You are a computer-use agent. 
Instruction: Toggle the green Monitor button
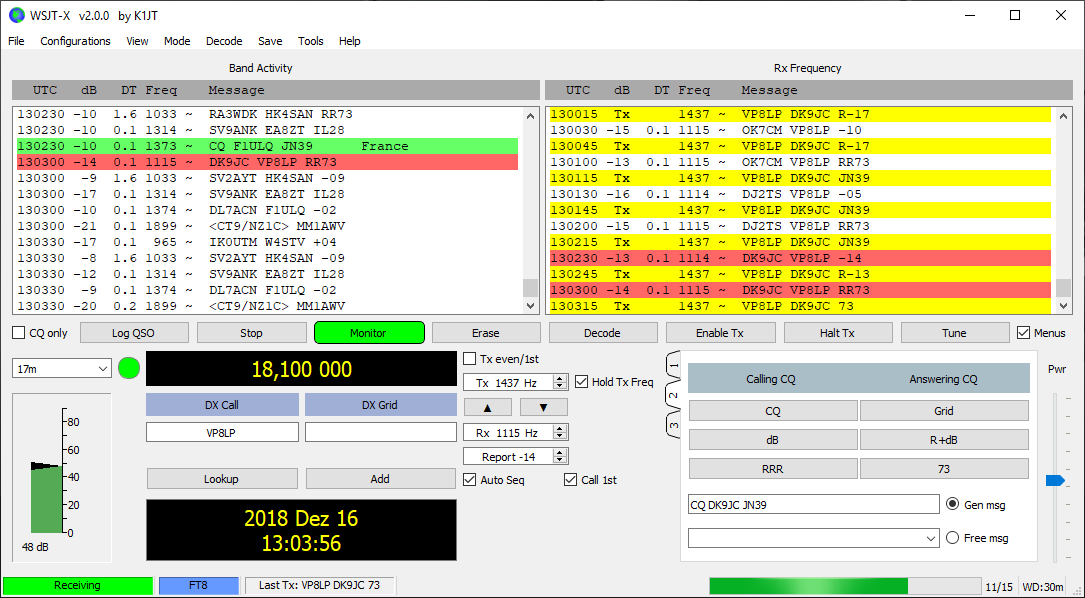coord(369,333)
